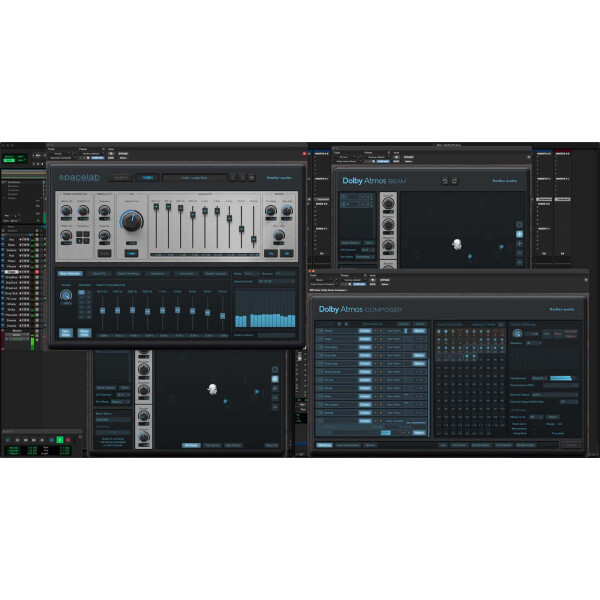Click Reset Objects button in lower Beam
This screenshot has height=600, width=600.
(106, 388)
